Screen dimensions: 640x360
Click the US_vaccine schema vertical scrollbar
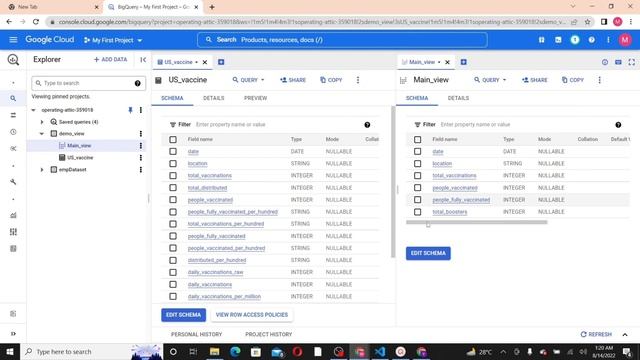click(393, 182)
